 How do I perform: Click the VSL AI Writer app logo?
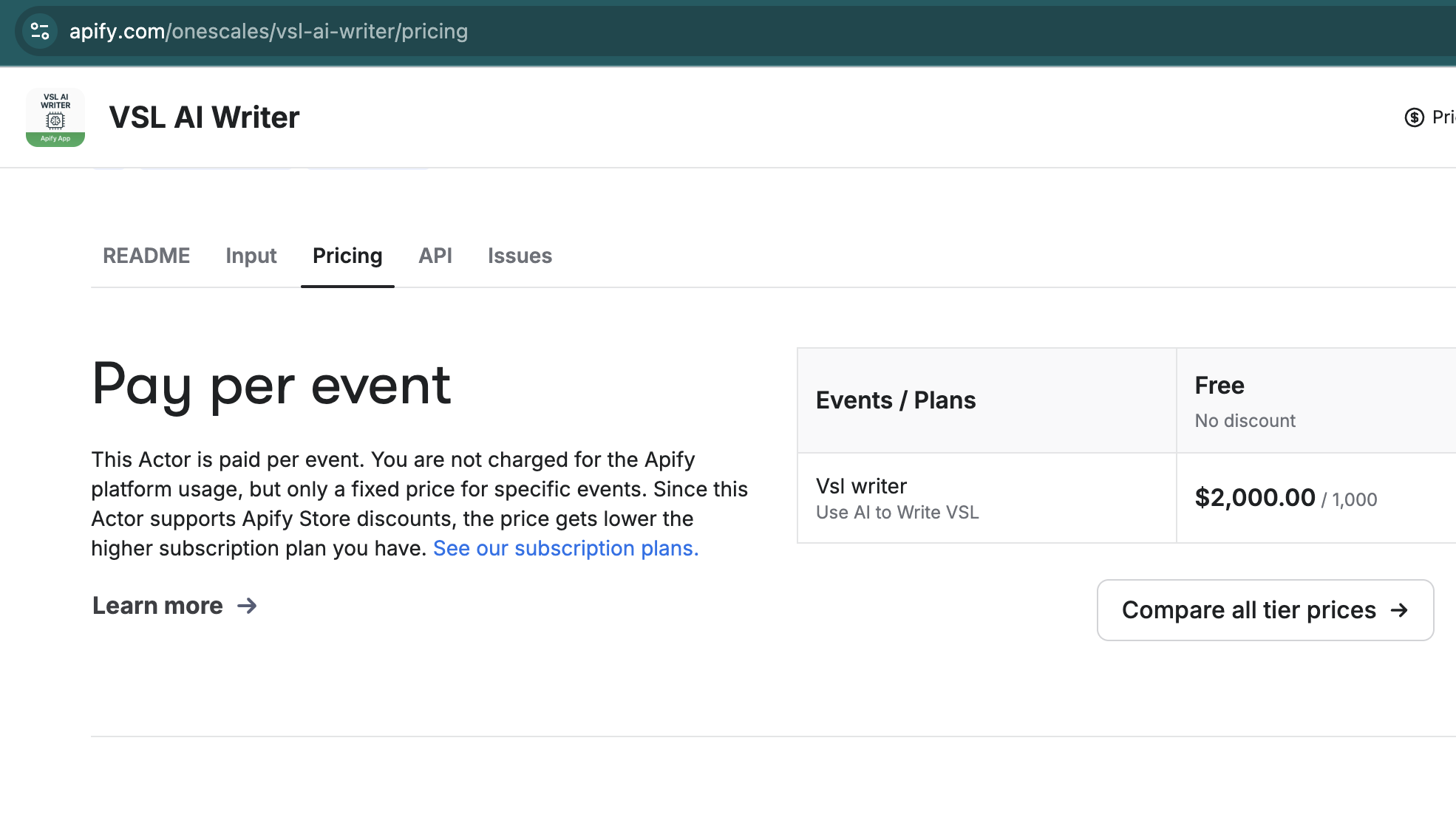pyautogui.click(x=55, y=117)
